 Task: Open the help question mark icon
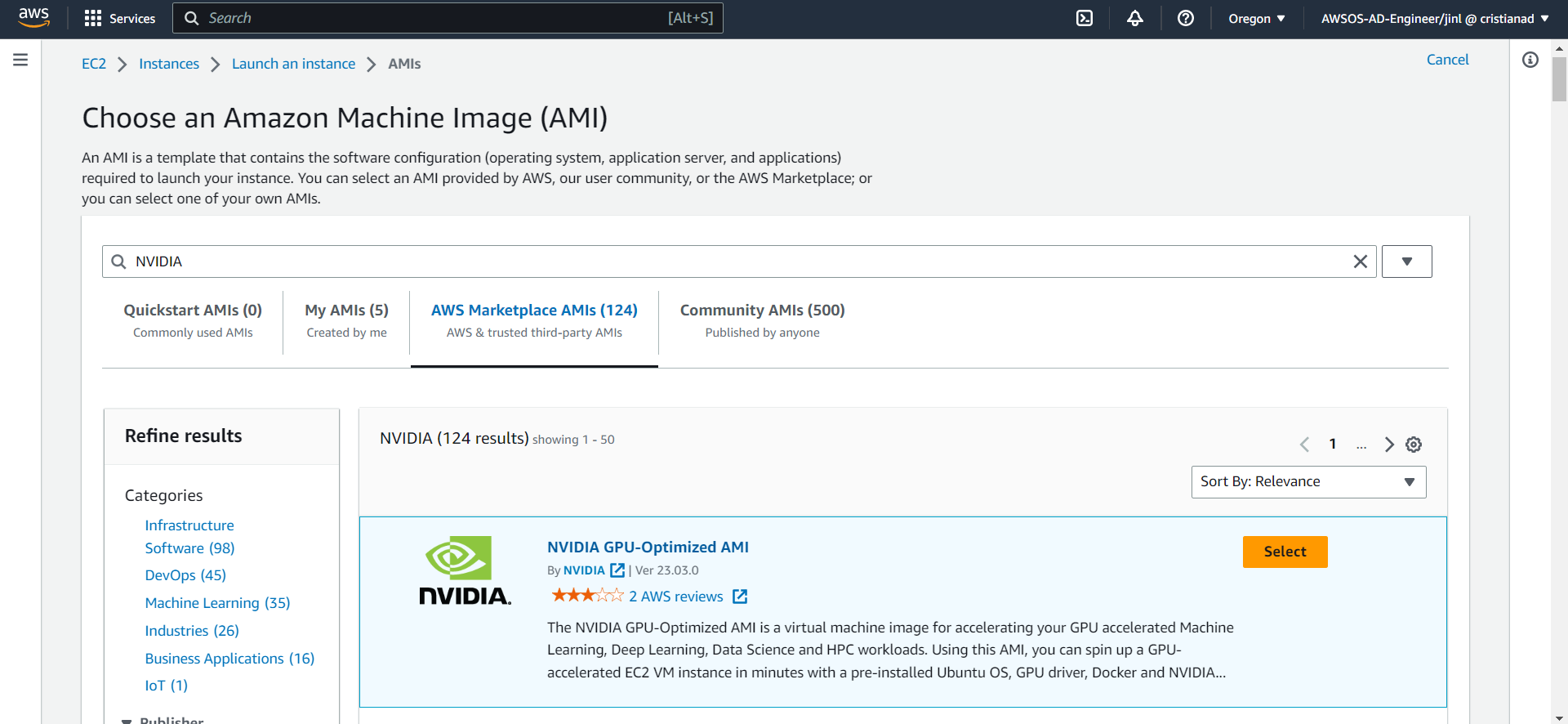coord(1186,18)
